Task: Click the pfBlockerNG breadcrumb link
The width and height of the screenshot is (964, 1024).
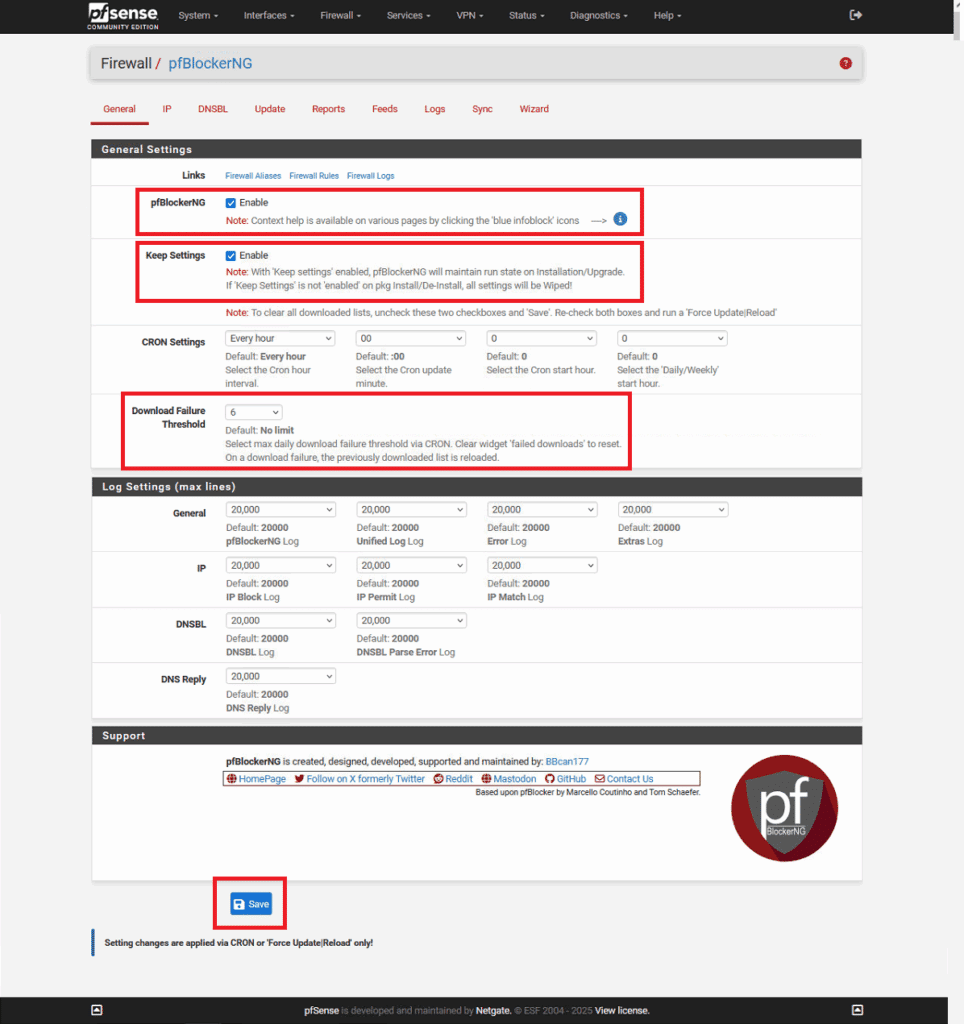Action: click(x=210, y=63)
